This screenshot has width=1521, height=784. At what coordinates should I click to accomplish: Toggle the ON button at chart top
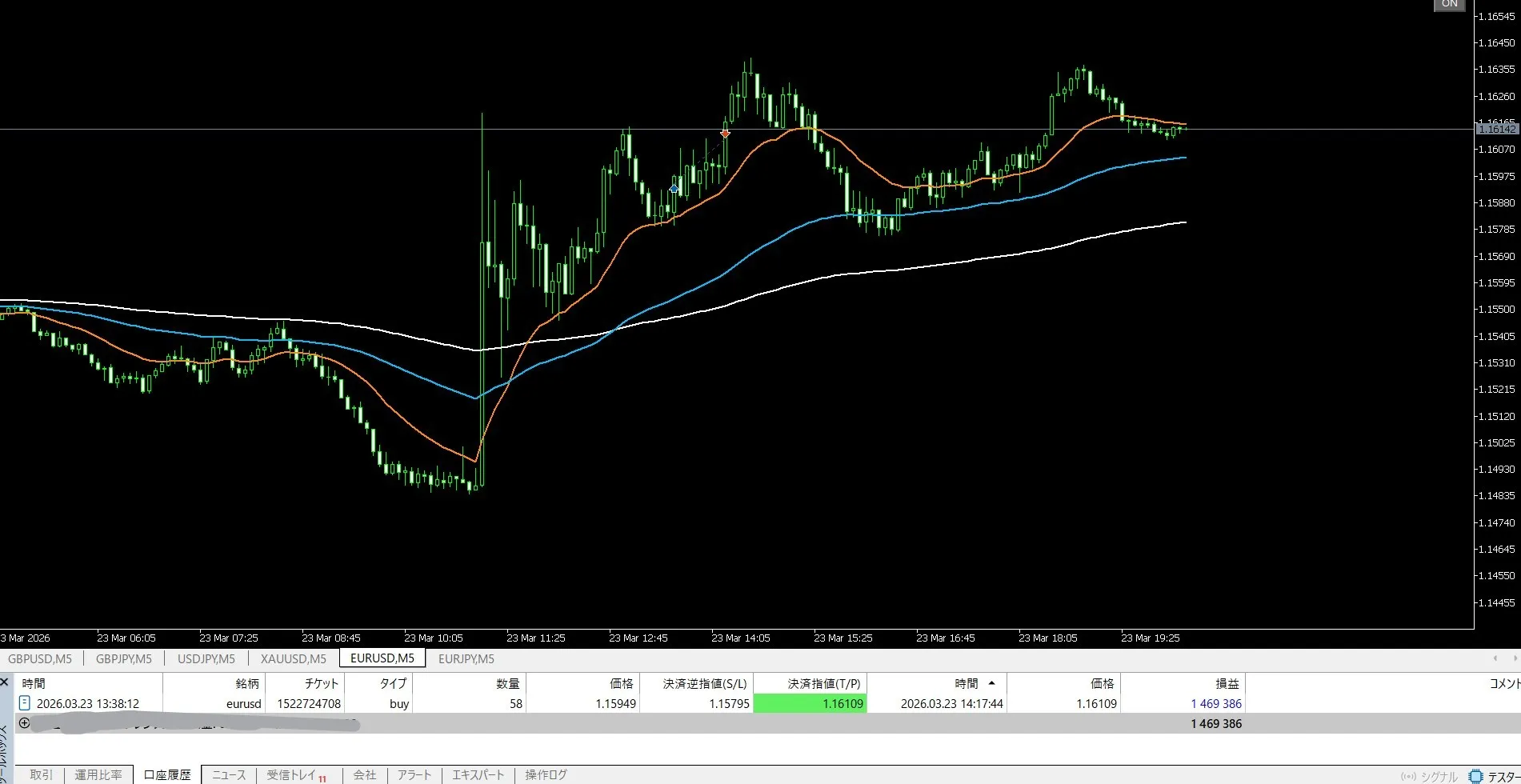pos(1449,5)
